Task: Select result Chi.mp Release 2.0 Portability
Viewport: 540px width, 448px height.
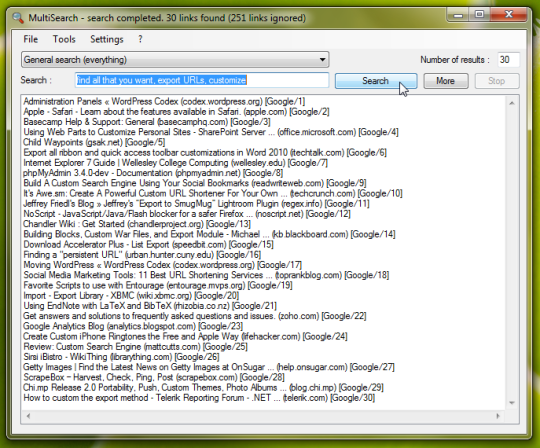Action: [x=204, y=387]
